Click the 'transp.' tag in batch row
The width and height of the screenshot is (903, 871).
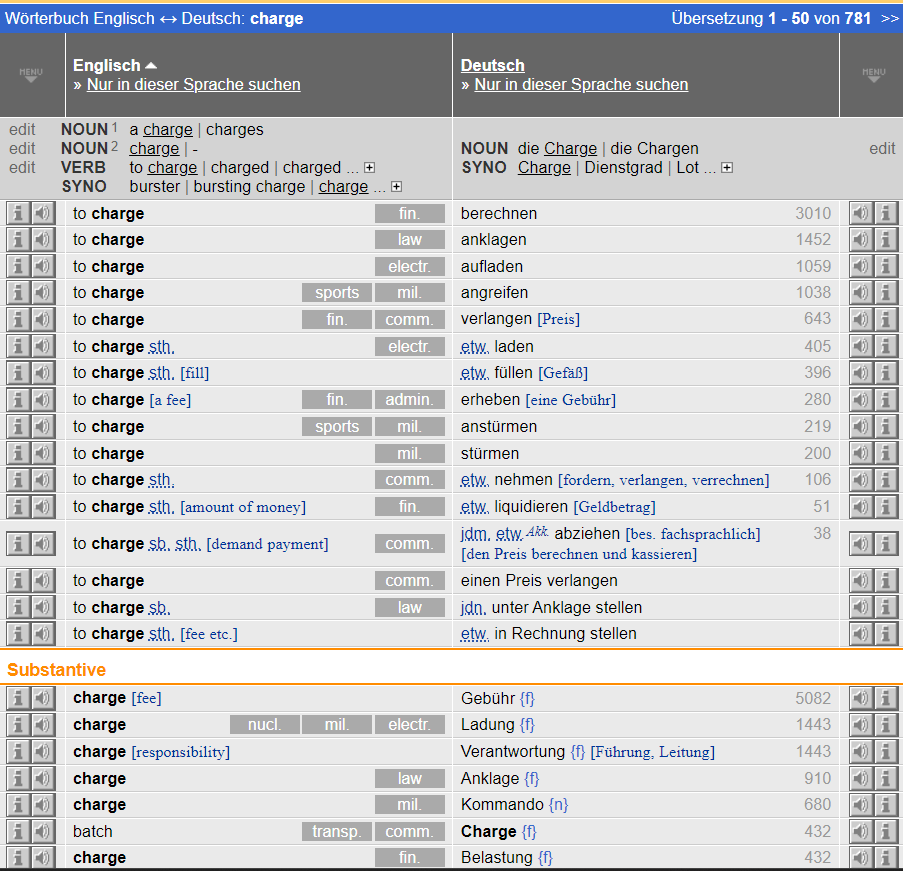(337, 831)
